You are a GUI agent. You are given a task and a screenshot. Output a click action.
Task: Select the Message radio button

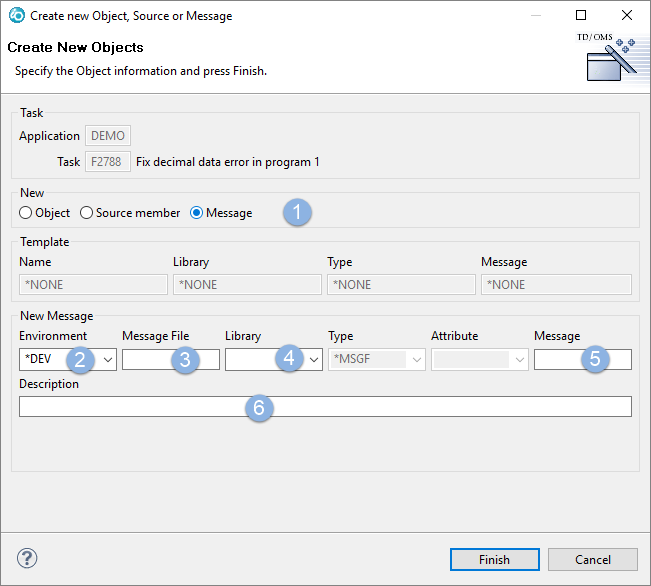point(197,213)
